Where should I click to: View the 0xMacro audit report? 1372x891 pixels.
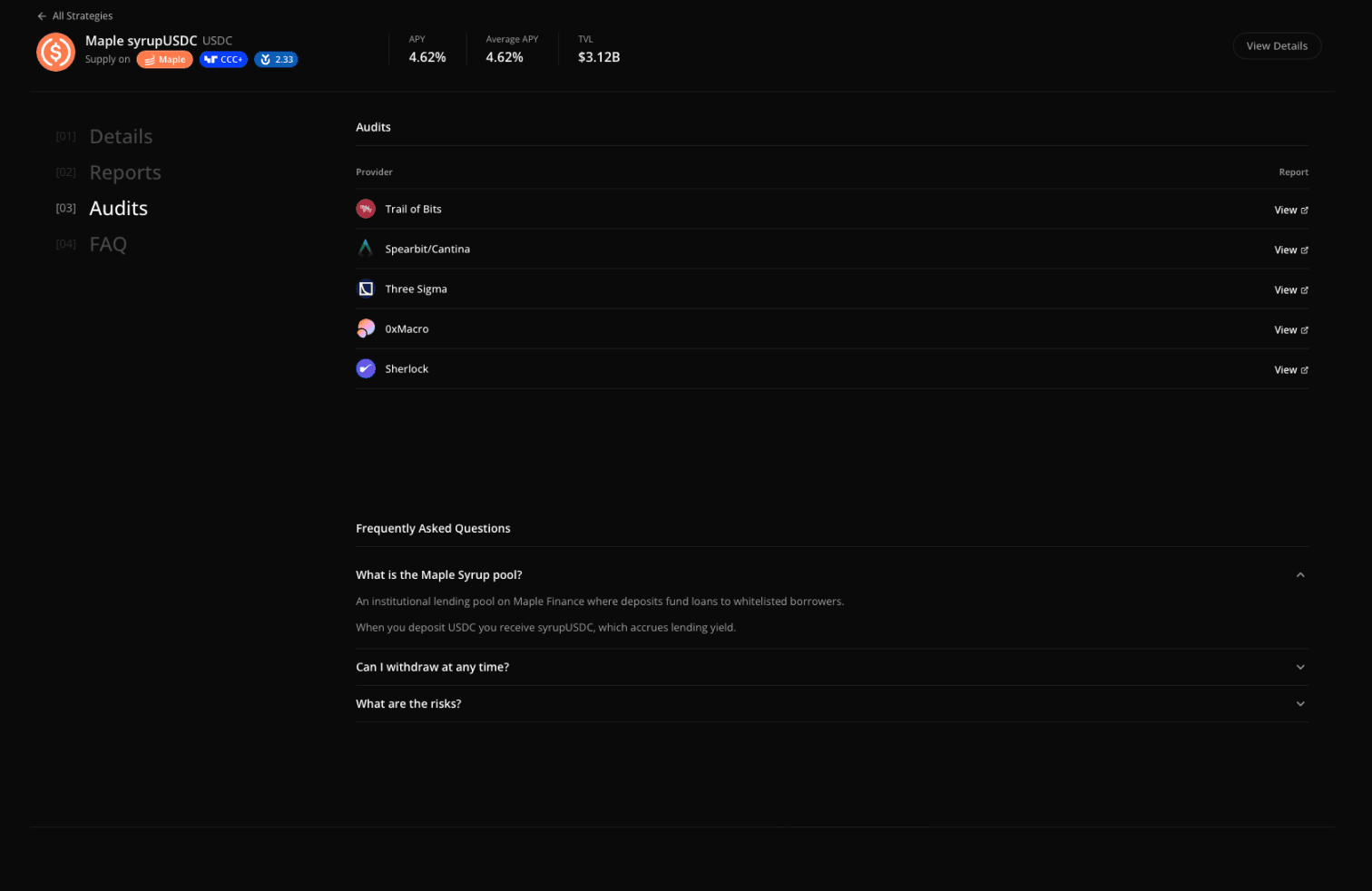tap(1291, 330)
